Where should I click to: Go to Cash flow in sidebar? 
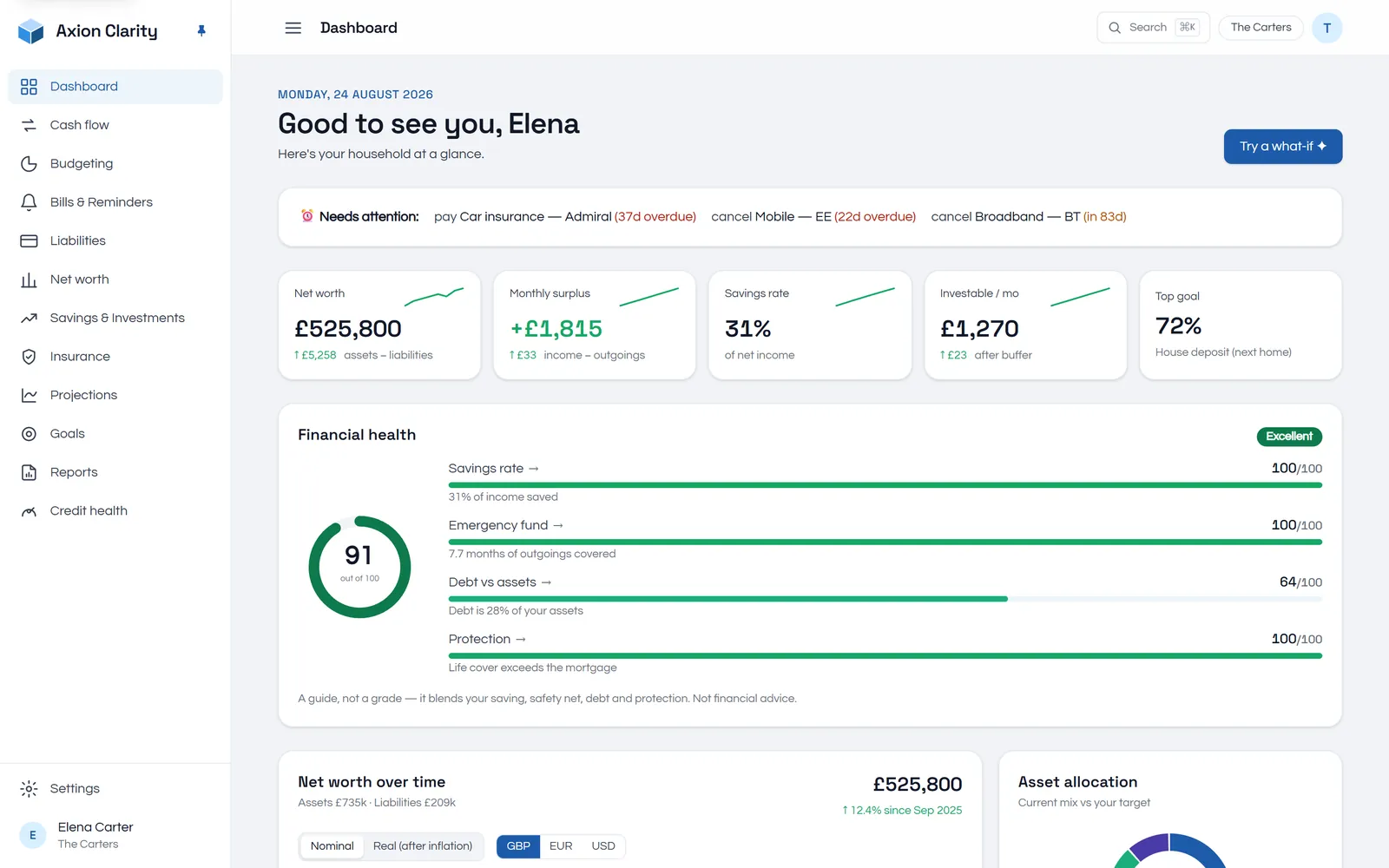115,125
